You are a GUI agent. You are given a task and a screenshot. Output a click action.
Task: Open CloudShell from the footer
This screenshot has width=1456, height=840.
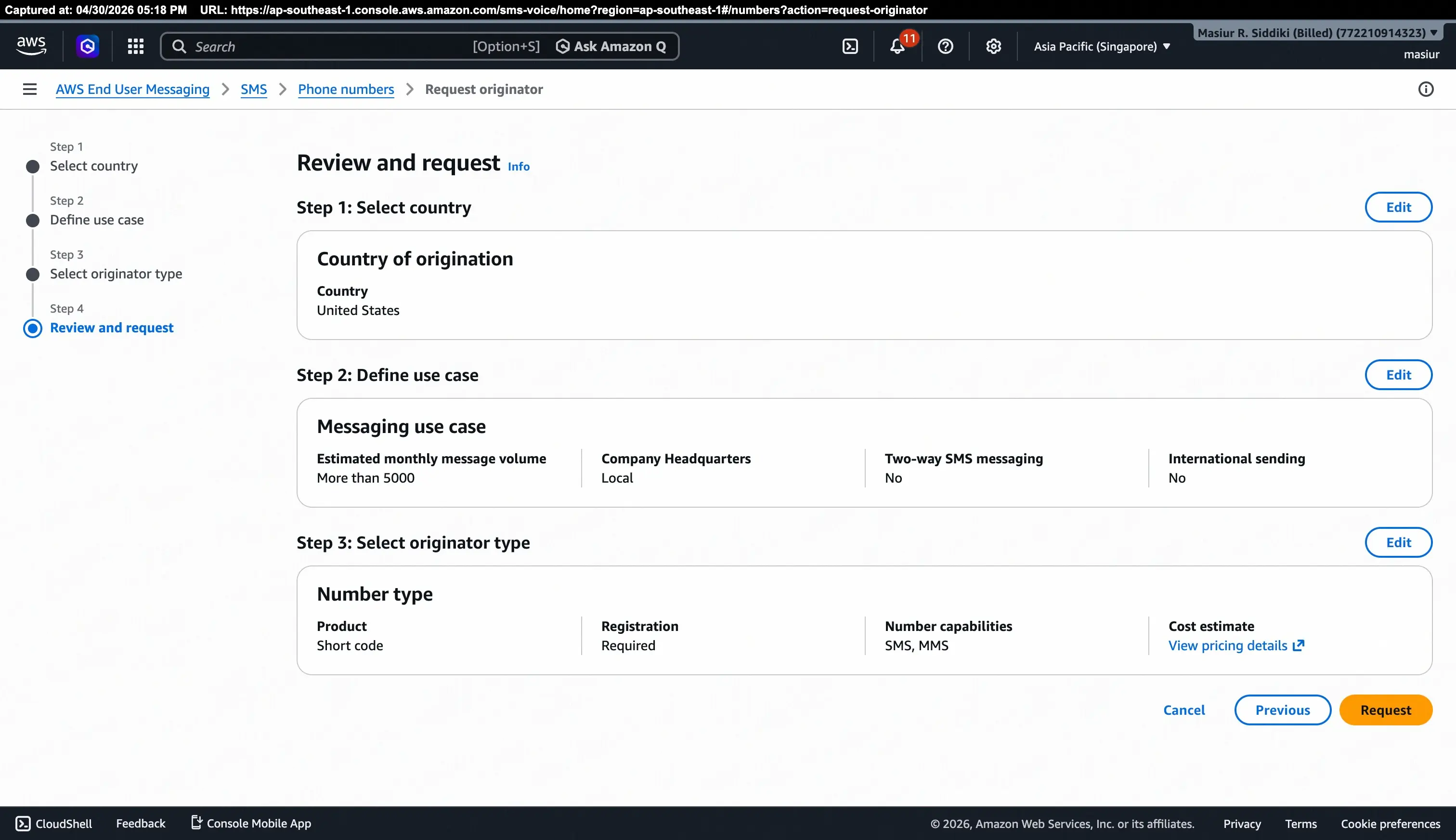[53, 823]
